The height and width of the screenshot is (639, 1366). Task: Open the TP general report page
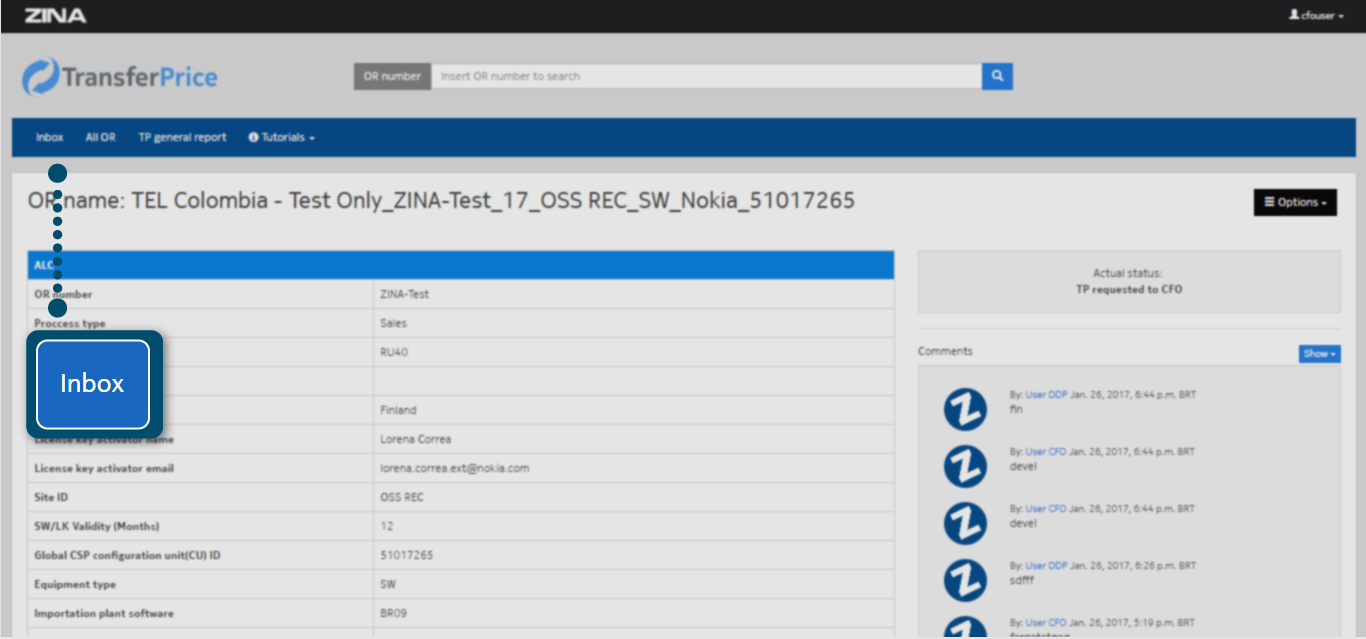(182, 138)
